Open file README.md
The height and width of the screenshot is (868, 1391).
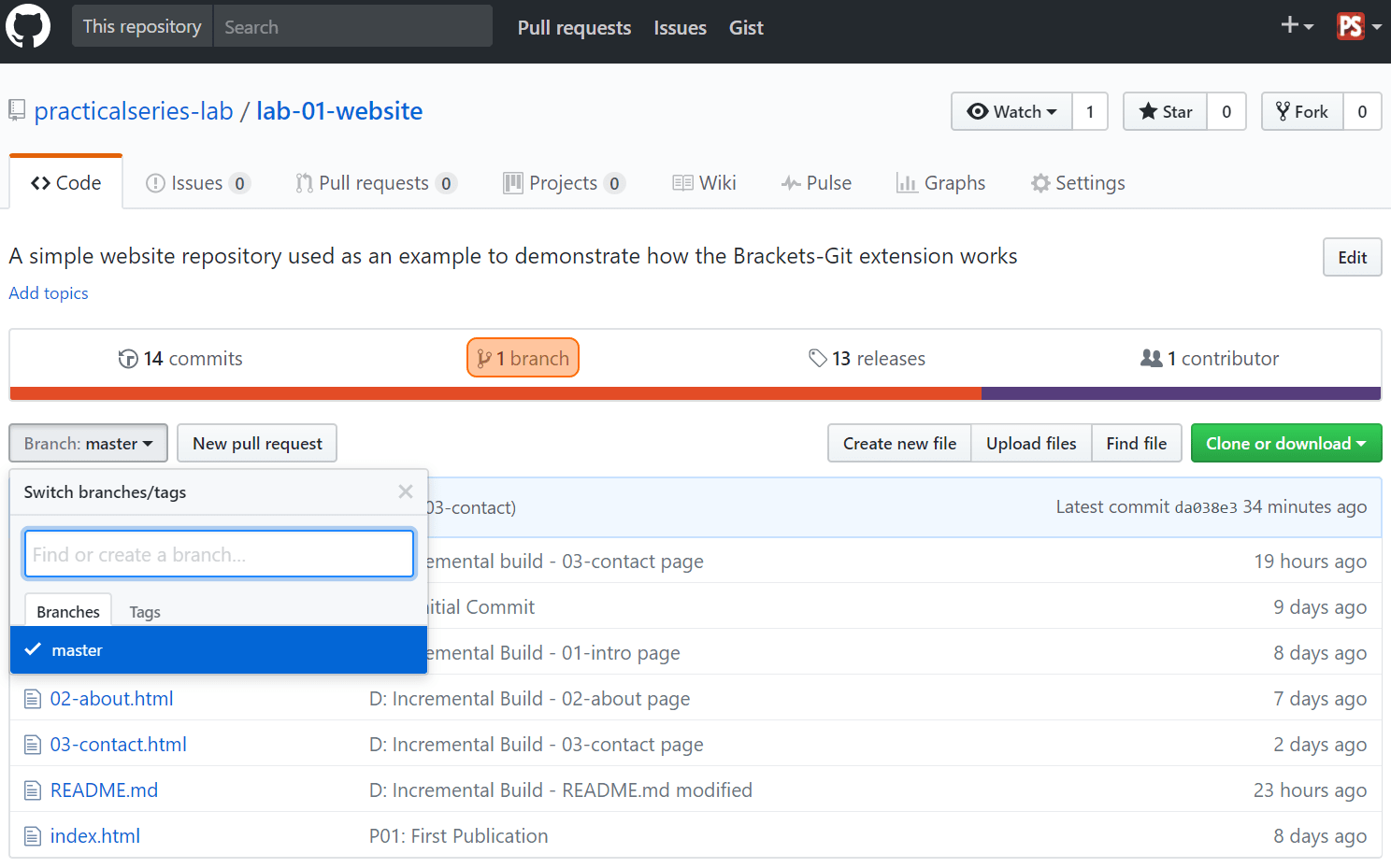pos(104,790)
